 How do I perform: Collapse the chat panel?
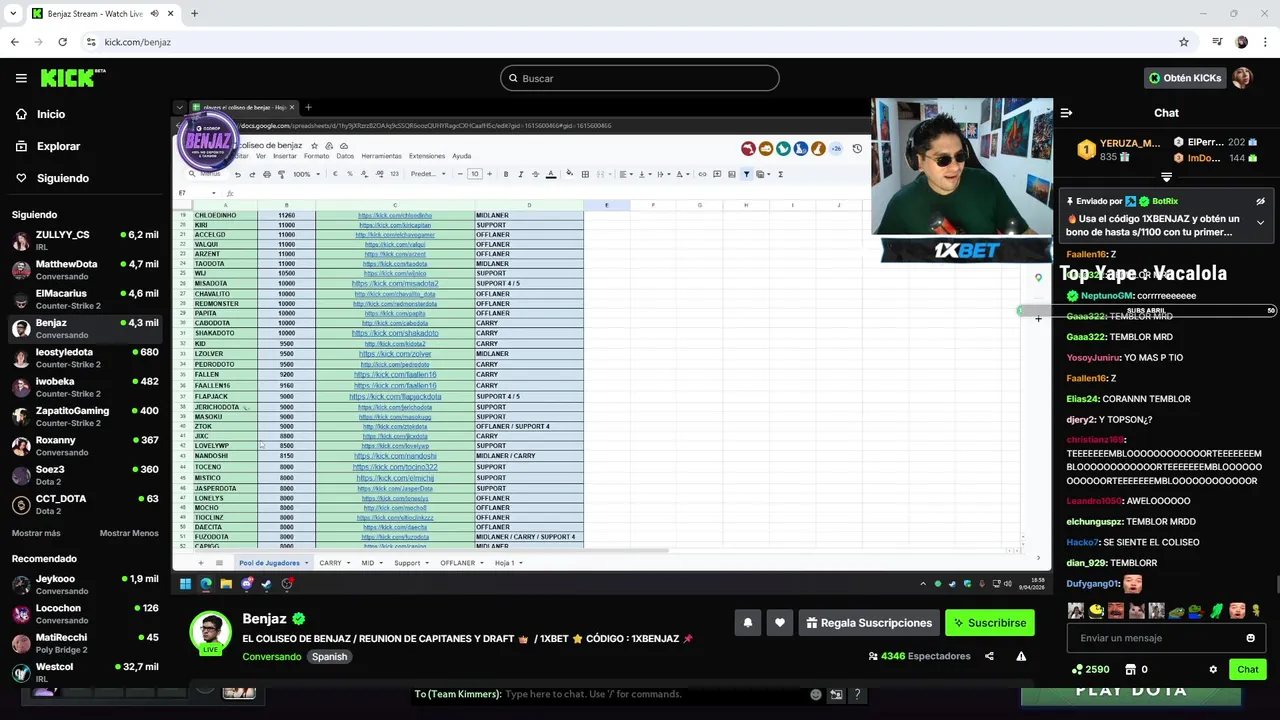[x=1066, y=113]
